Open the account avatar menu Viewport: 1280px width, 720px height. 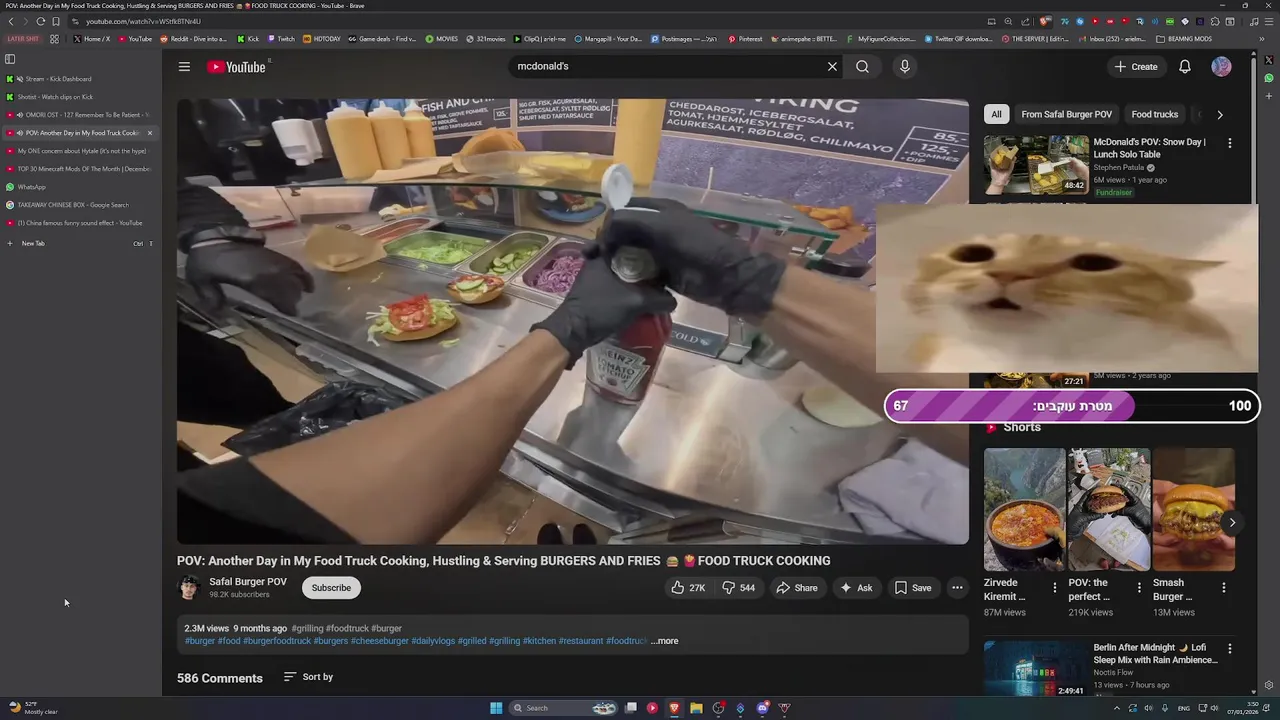[1221, 66]
